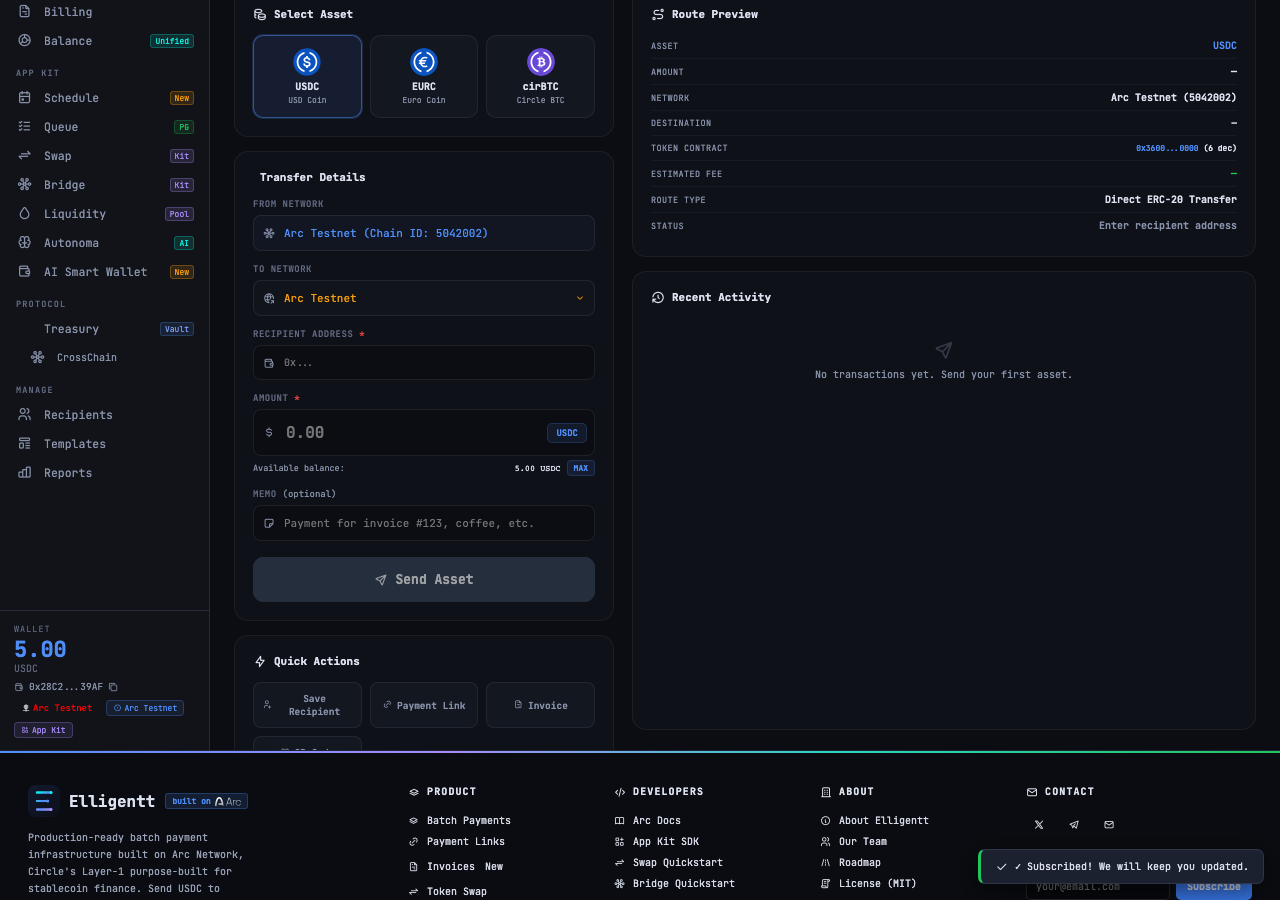The image size is (1280, 900).
Task: Open token contract link 0x3600...0000
Action: (x=1167, y=148)
